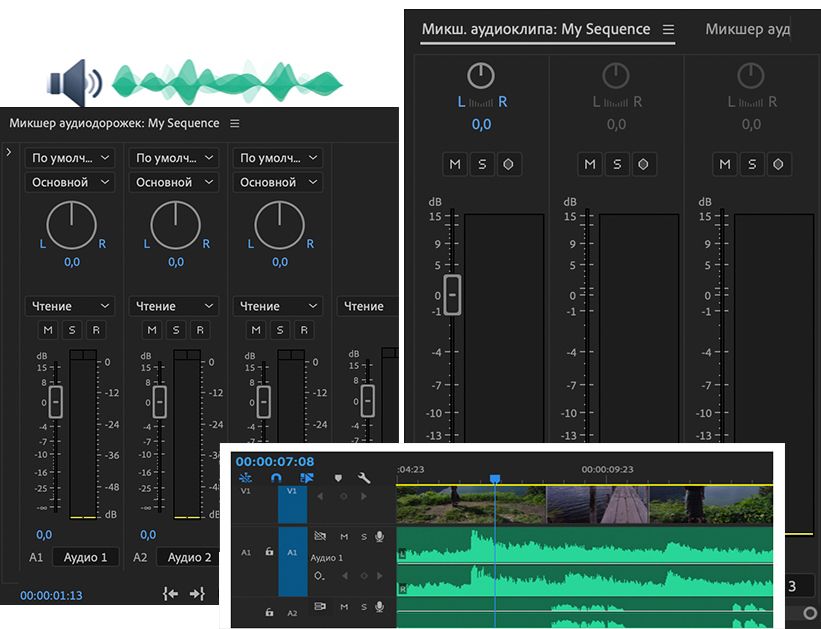Open timeline display settings wrench icon
This screenshot has width=821, height=629.
tap(364, 478)
